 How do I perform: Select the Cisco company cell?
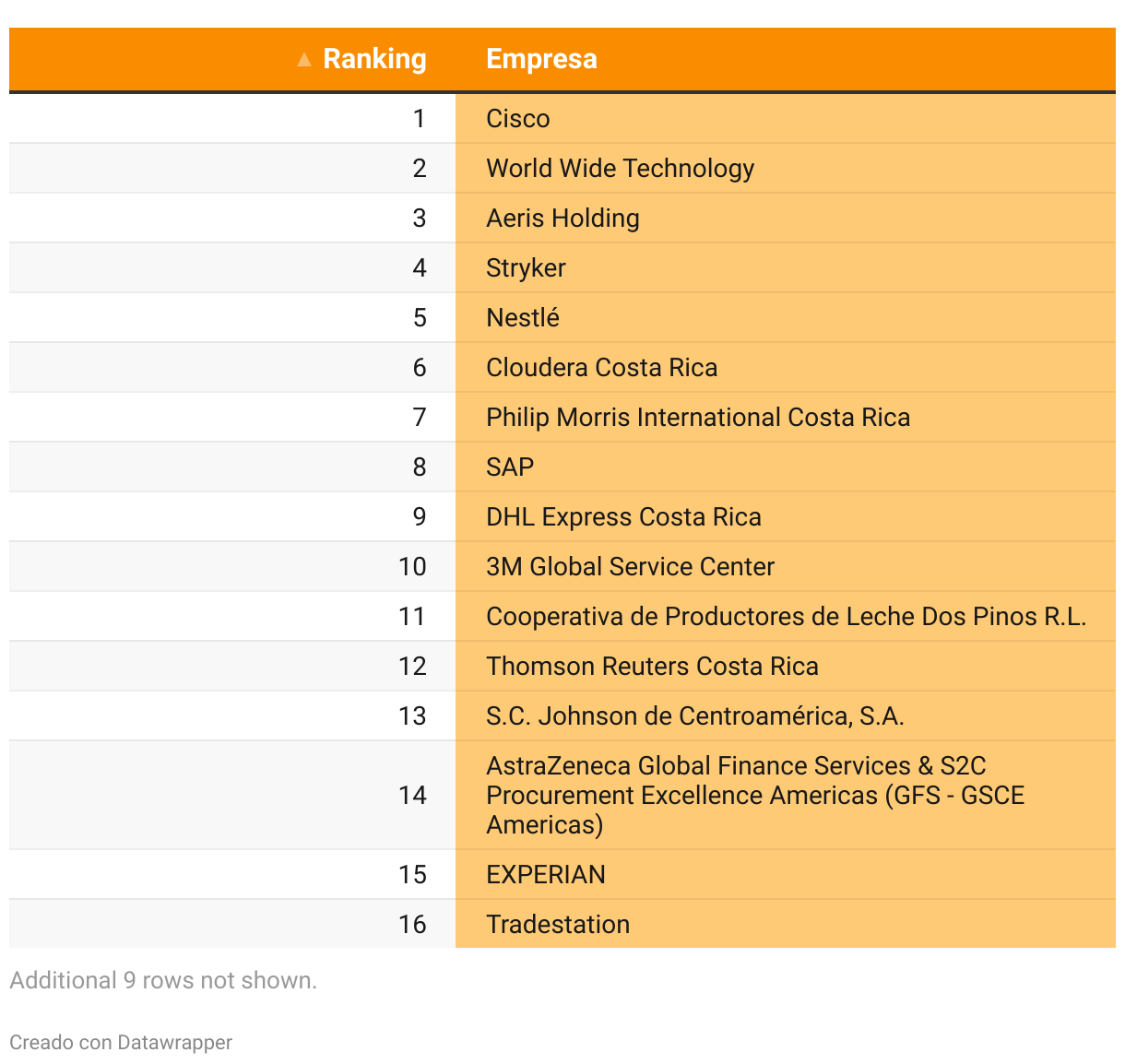pos(786,118)
